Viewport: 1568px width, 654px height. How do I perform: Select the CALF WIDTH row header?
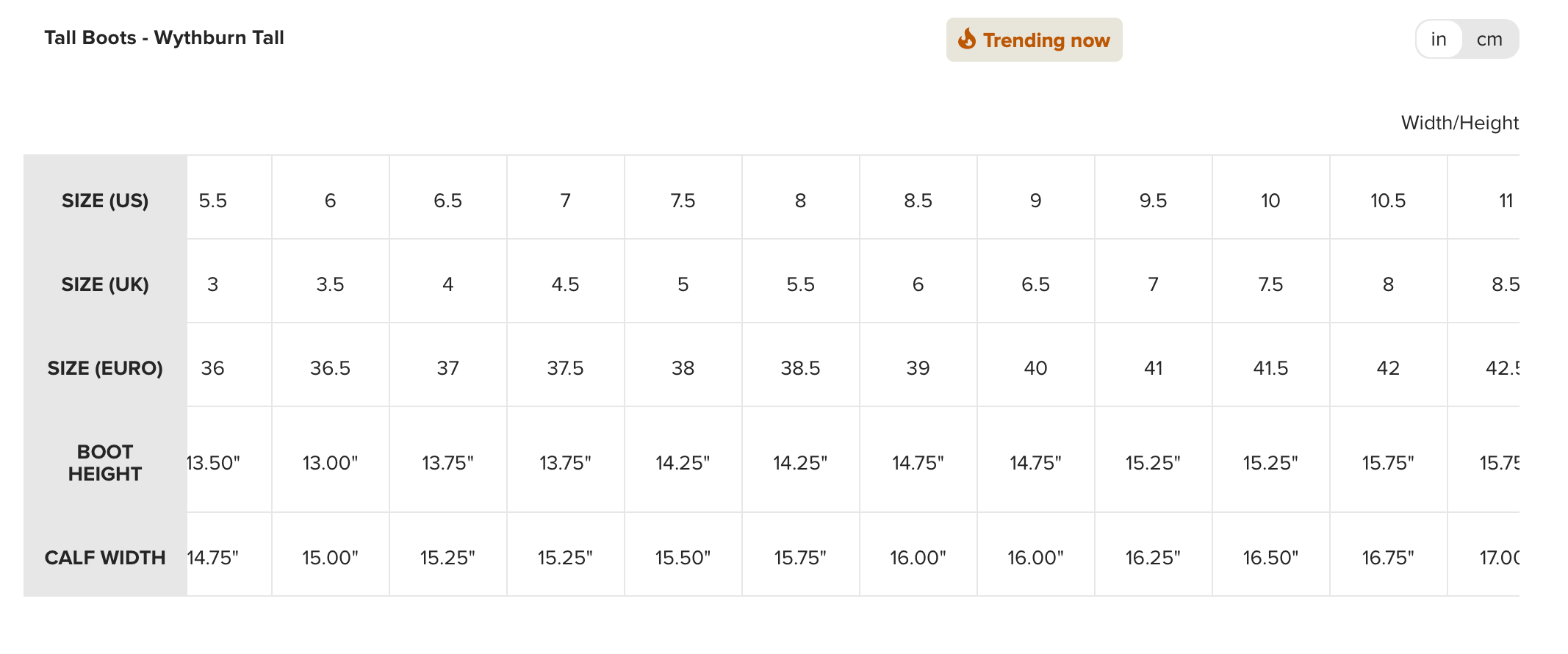(105, 558)
